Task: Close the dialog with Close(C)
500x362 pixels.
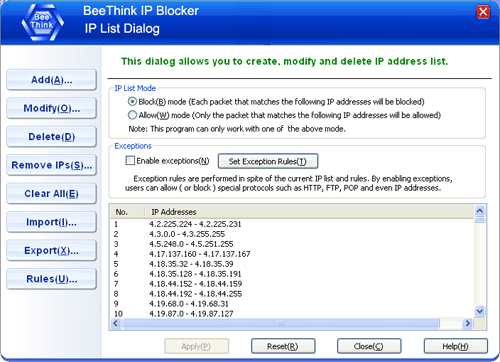Action: coord(369,346)
